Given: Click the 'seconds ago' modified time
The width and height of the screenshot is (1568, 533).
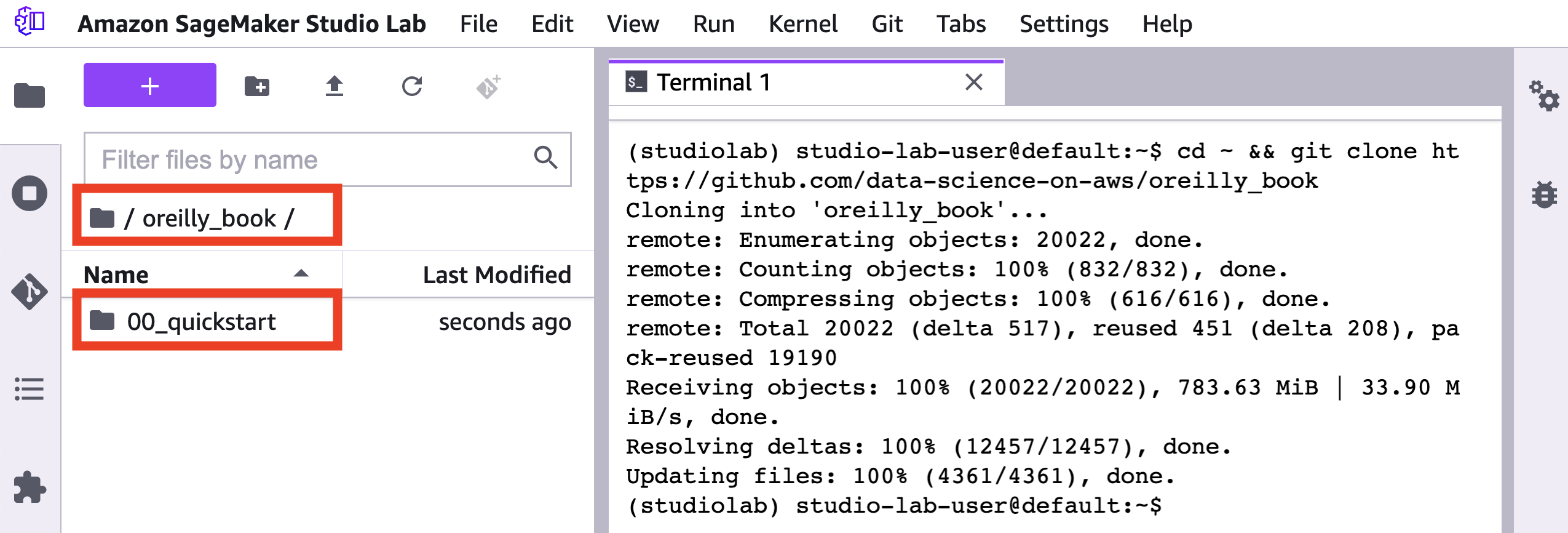Looking at the screenshot, I should 505,322.
